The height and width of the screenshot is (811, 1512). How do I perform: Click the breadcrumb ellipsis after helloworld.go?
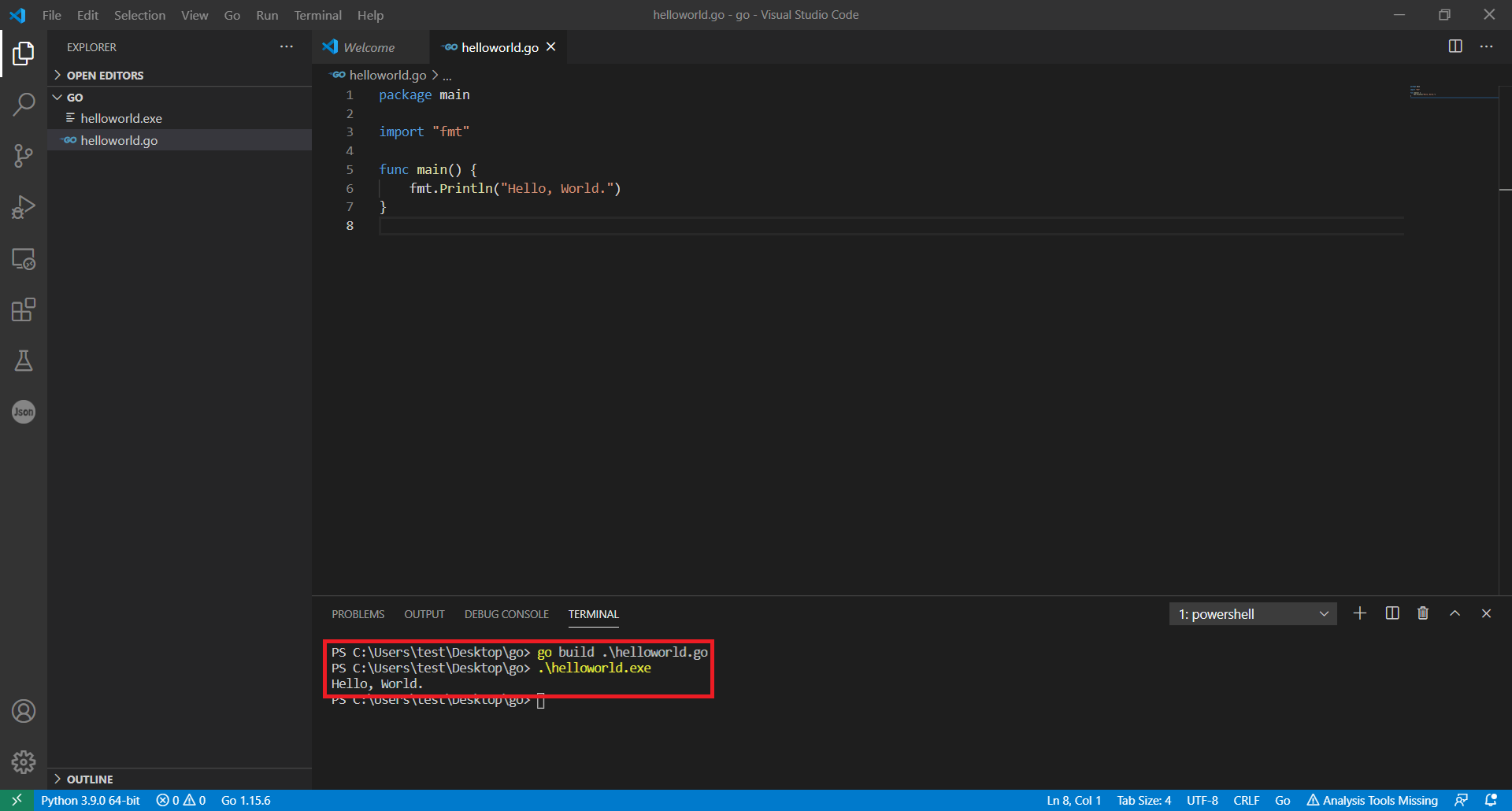[447, 76]
